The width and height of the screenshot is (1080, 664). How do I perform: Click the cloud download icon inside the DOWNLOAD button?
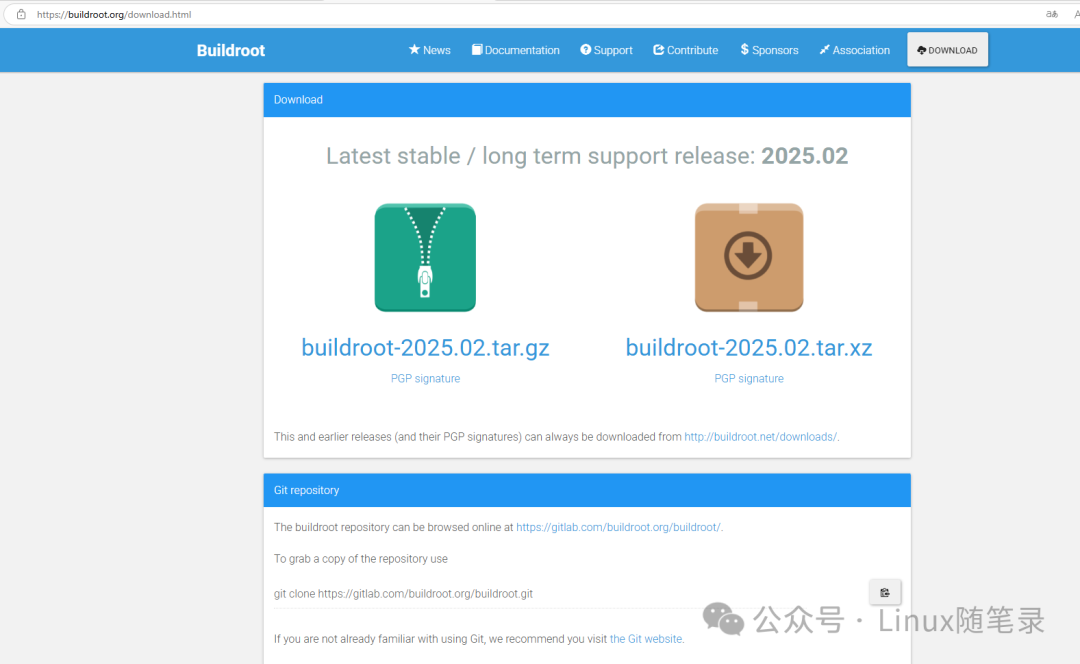click(x=923, y=49)
